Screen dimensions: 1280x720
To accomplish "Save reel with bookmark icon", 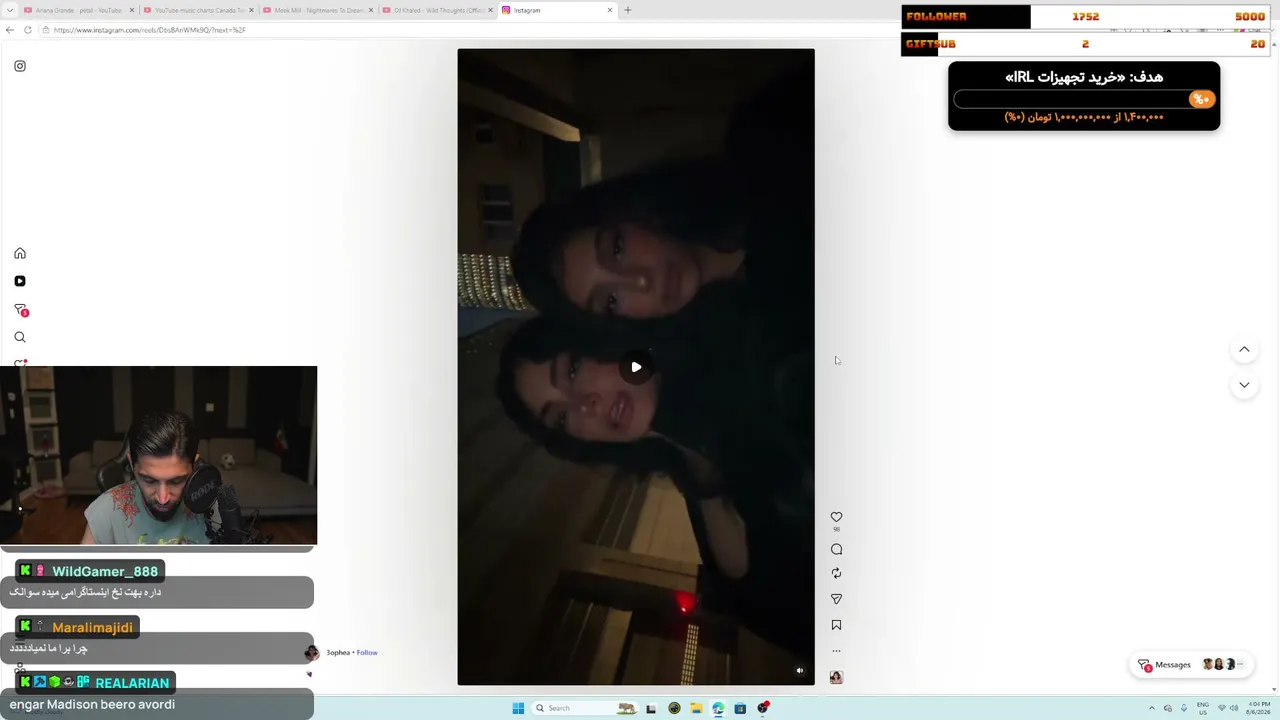I will click(x=836, y=625).
